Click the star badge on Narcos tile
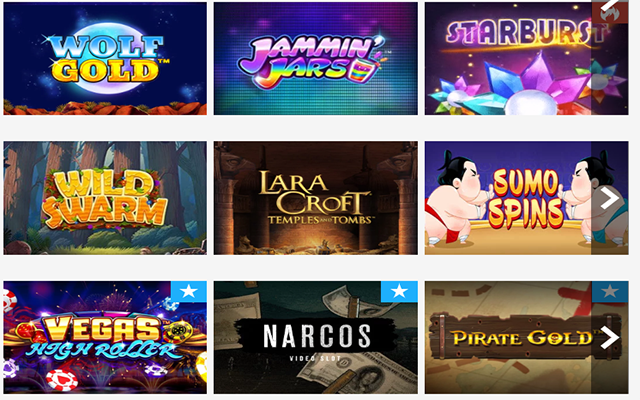The image size is (640, 400). click(399, 291)
